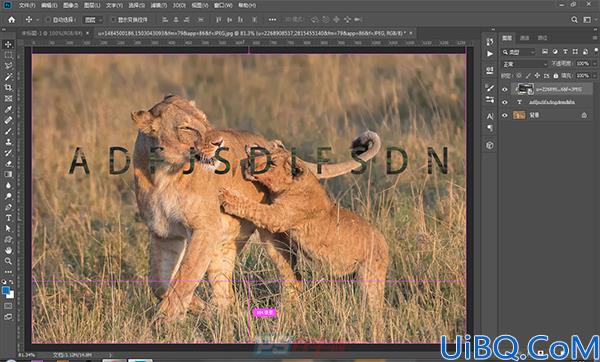Expand the layer opacity 100% dropdown arrow
The image size is (600, 362).
pos(595,64)
